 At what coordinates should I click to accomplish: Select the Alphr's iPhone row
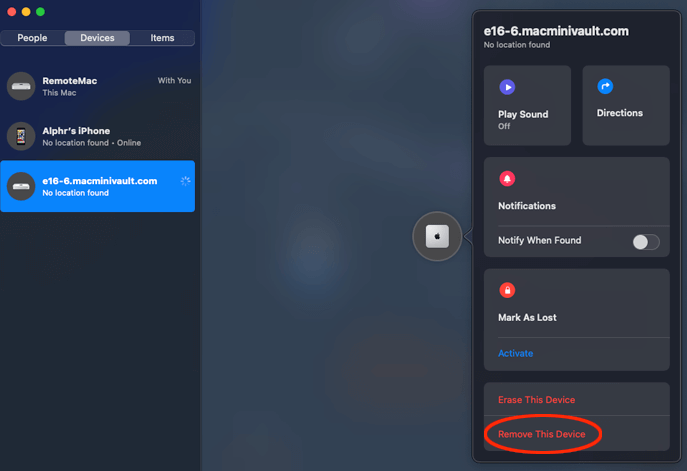(x=98, y=136)
